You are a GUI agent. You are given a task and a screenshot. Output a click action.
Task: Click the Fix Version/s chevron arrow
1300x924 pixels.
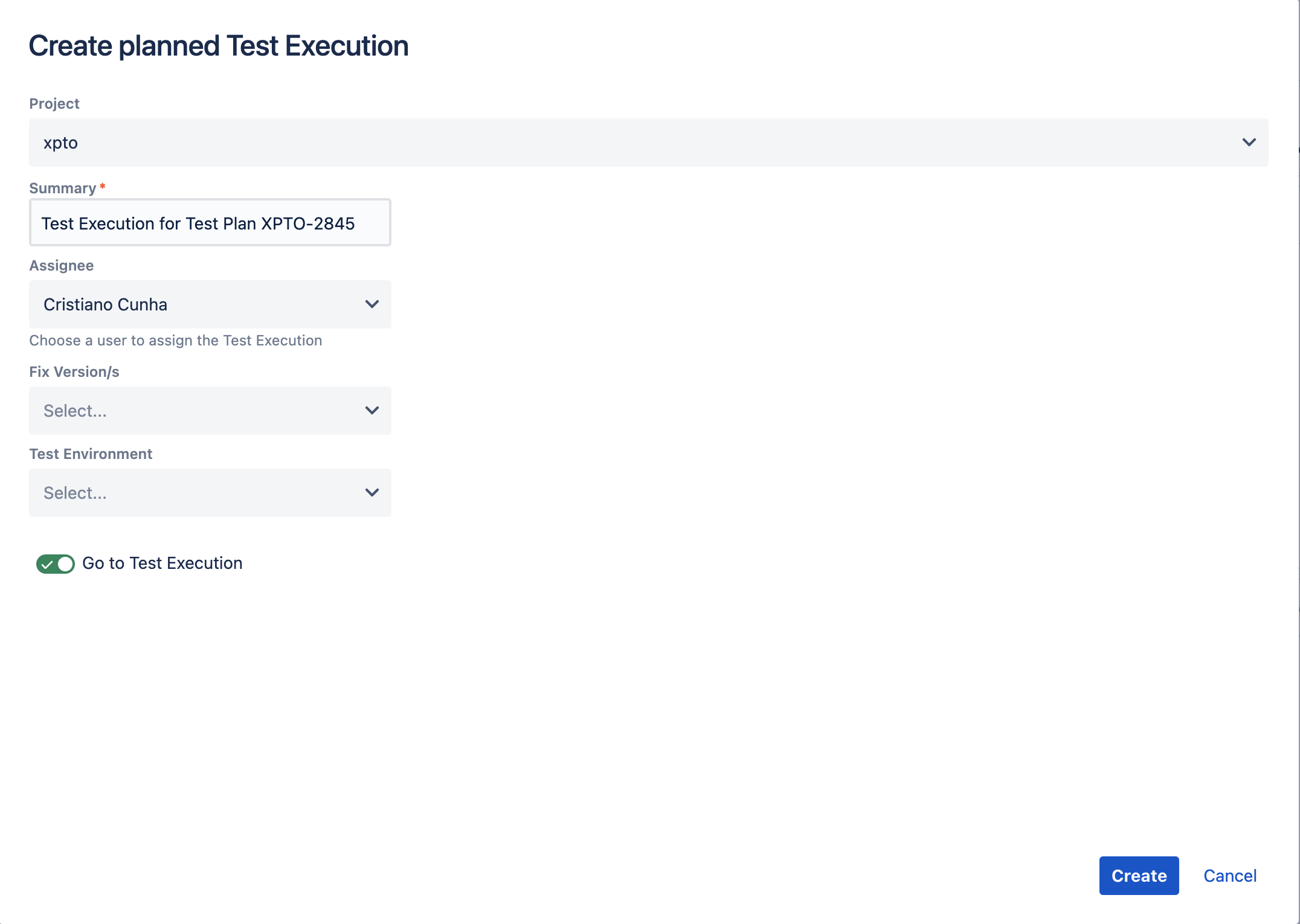tap(372, 411)
